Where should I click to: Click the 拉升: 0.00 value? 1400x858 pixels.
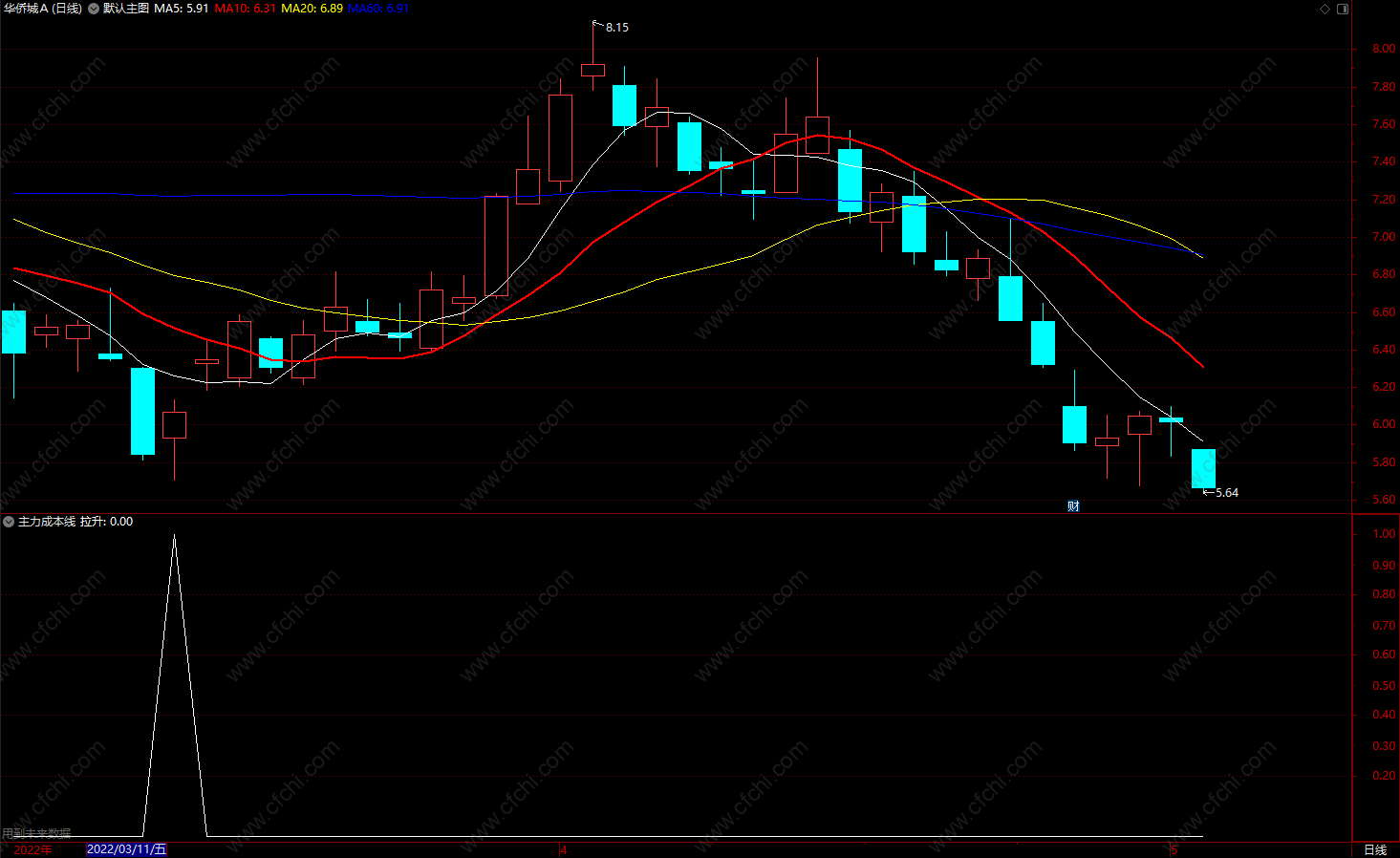tap(107, 522)
